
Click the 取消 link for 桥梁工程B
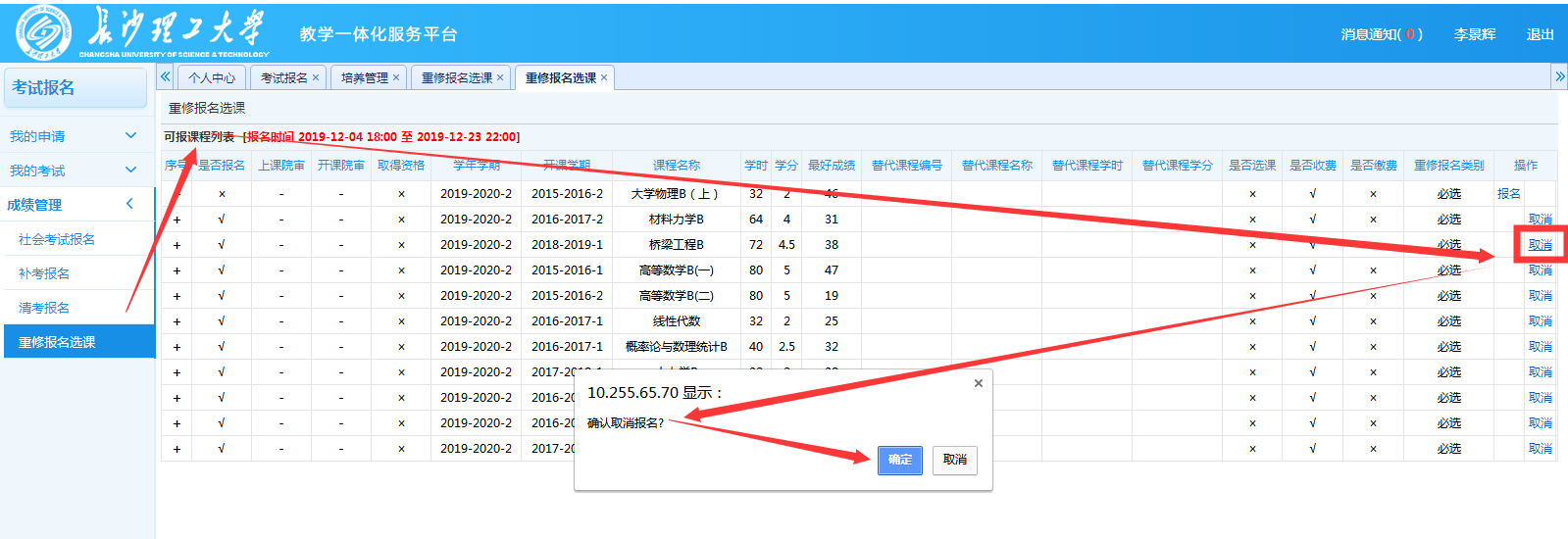(x=1540, y=245)
